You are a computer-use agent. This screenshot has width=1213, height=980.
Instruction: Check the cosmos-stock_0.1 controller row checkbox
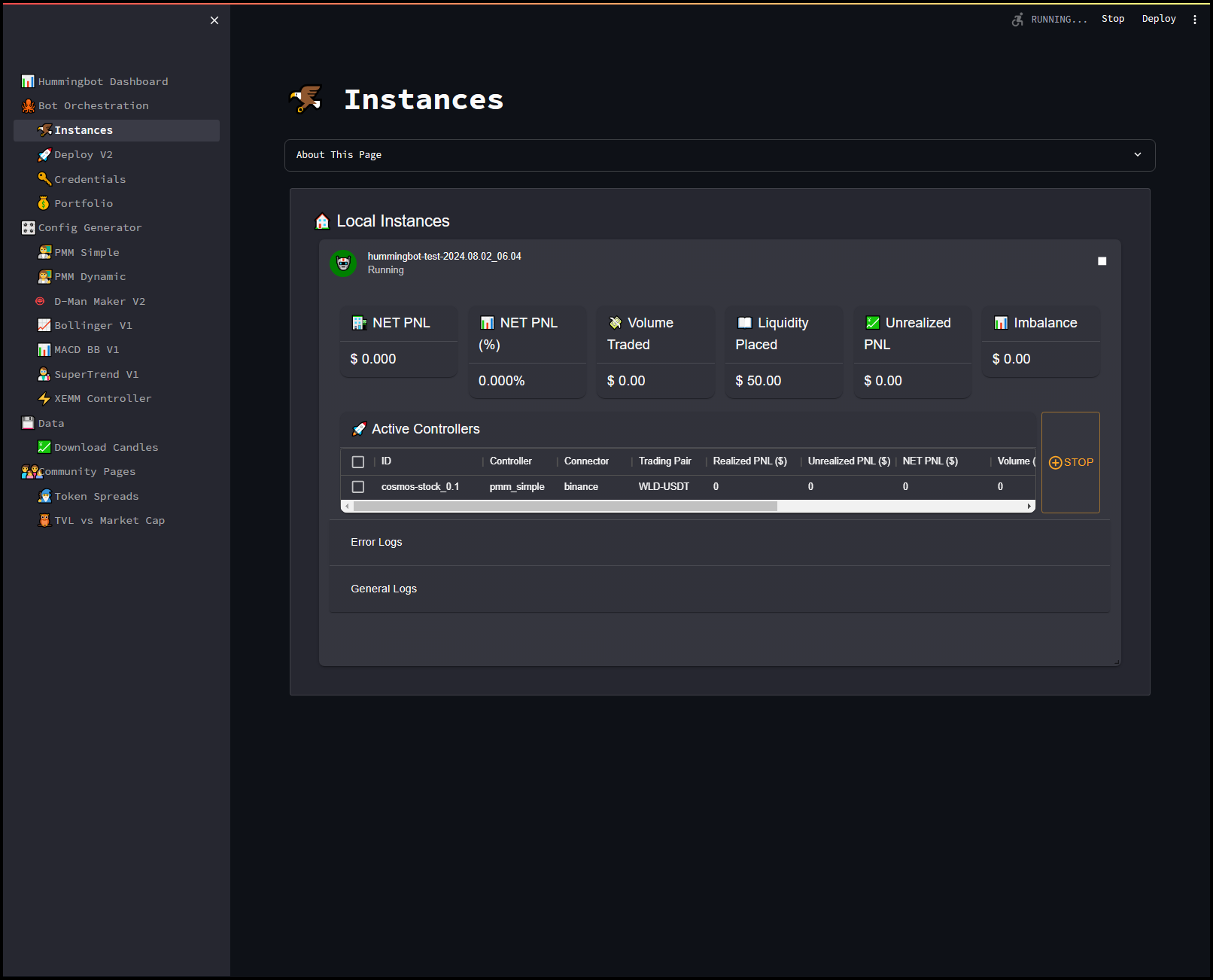coord(358,487)
